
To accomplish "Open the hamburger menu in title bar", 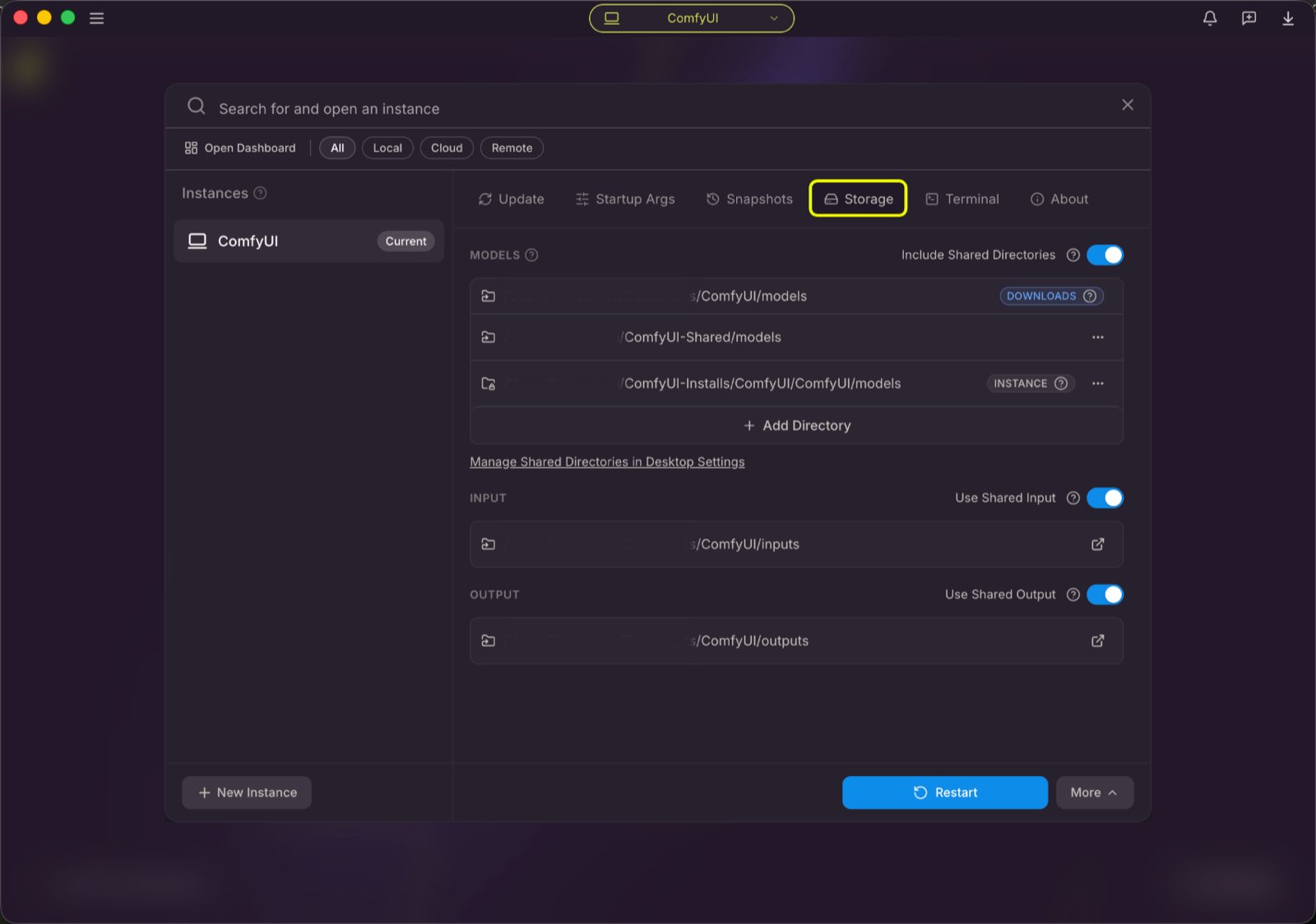I will [96, 18].
